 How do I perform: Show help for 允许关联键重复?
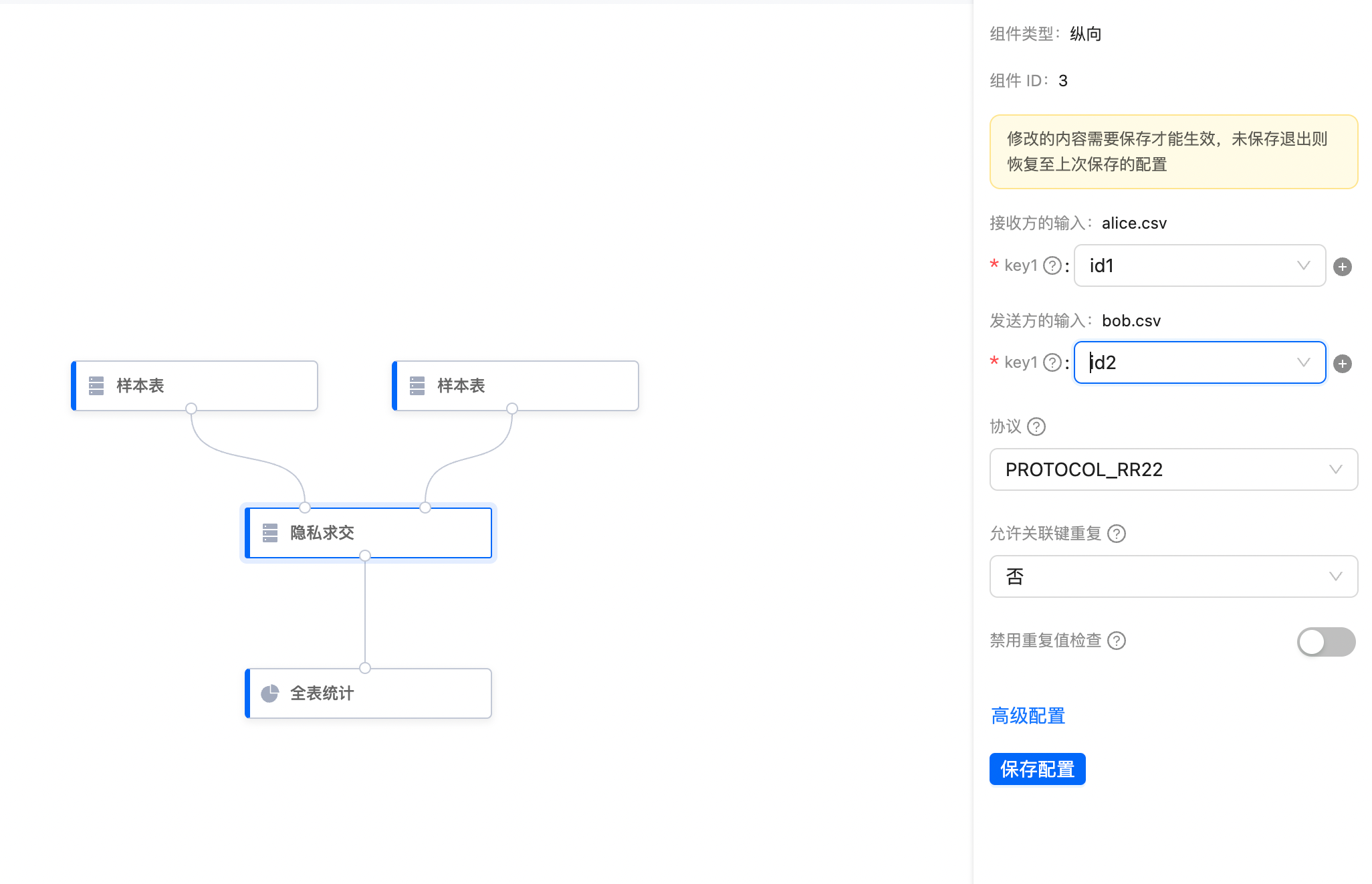[1117, 534]
